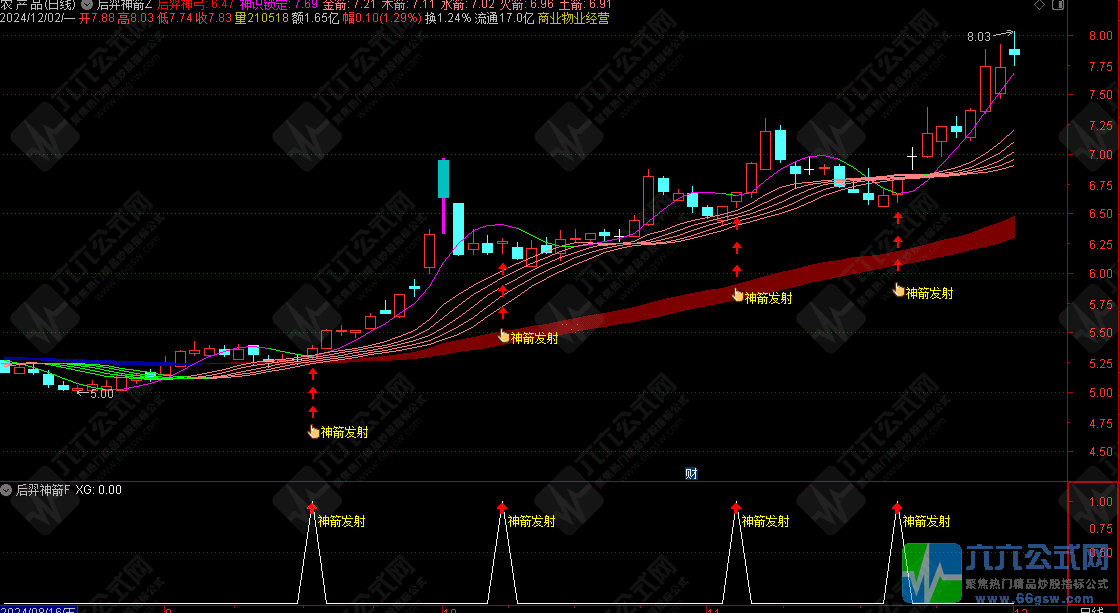This screenshot has height=613, width=1120.
Task: Click the diamond icon at chart top-right
Action: (1039, 5)
